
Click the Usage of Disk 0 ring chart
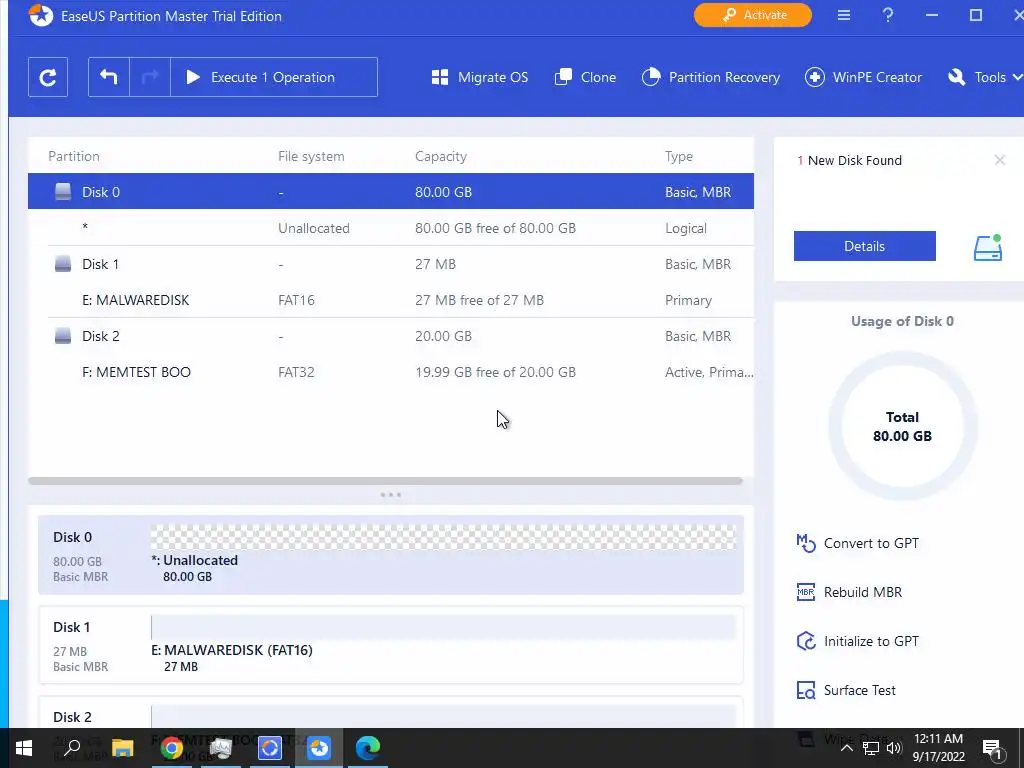903,426
